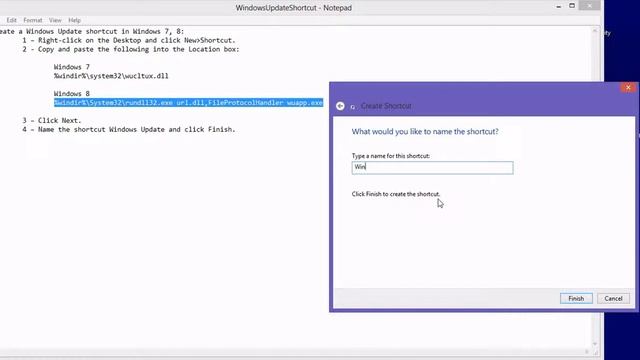The image size is (640, 360).
Task: Open Notepad's Help menu
Action: tap(74, 20)
